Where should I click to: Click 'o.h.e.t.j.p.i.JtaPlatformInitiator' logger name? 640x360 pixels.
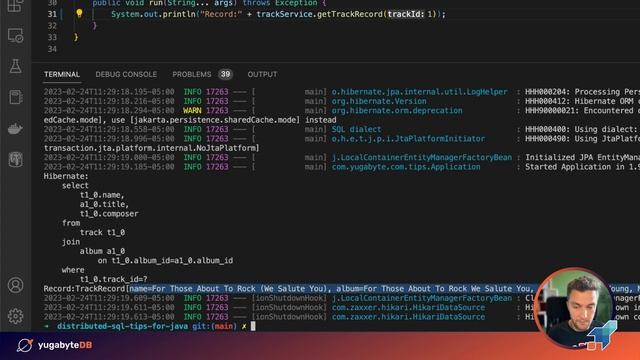coord(408,139)
